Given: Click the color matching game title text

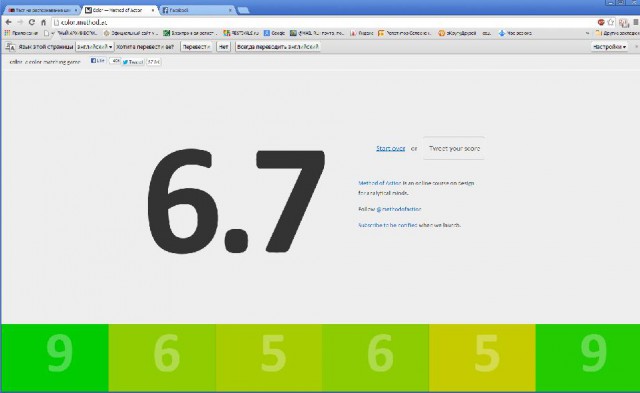Looking at the screenshot, I should point(44,62).
